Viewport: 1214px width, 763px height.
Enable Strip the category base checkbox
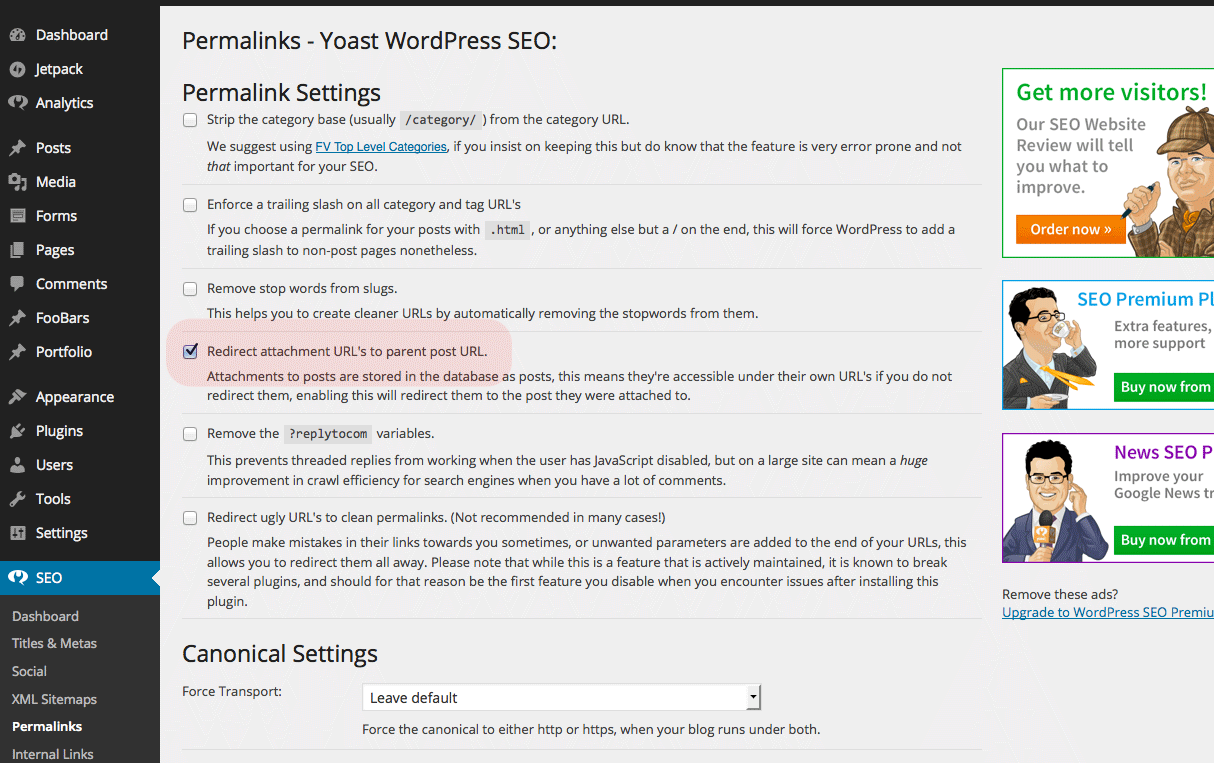click(x=190, y=120)
